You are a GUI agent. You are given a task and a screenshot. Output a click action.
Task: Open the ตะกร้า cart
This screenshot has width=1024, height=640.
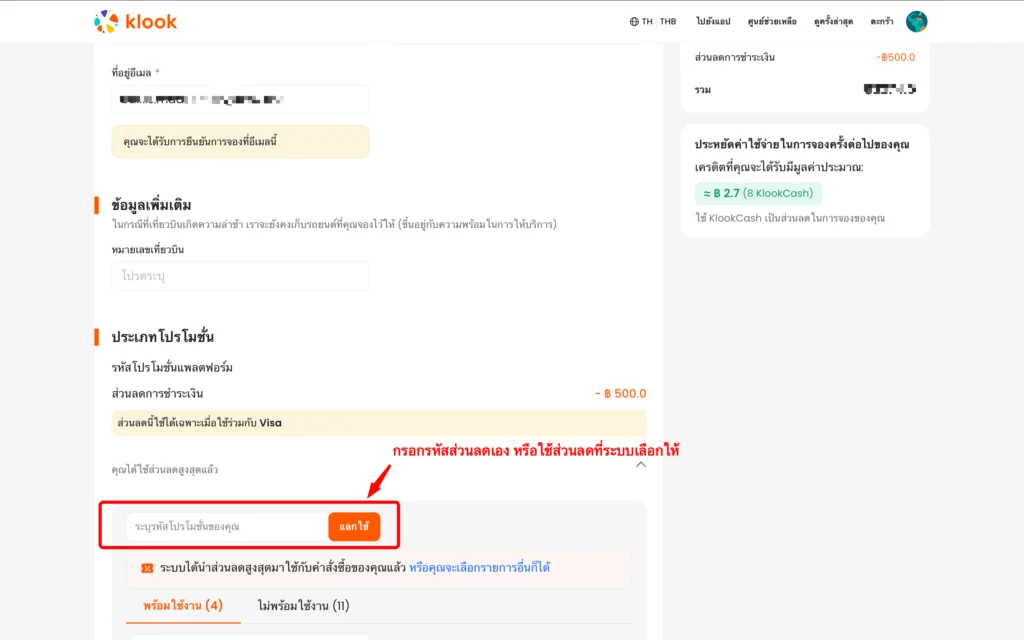click(882, 22)
